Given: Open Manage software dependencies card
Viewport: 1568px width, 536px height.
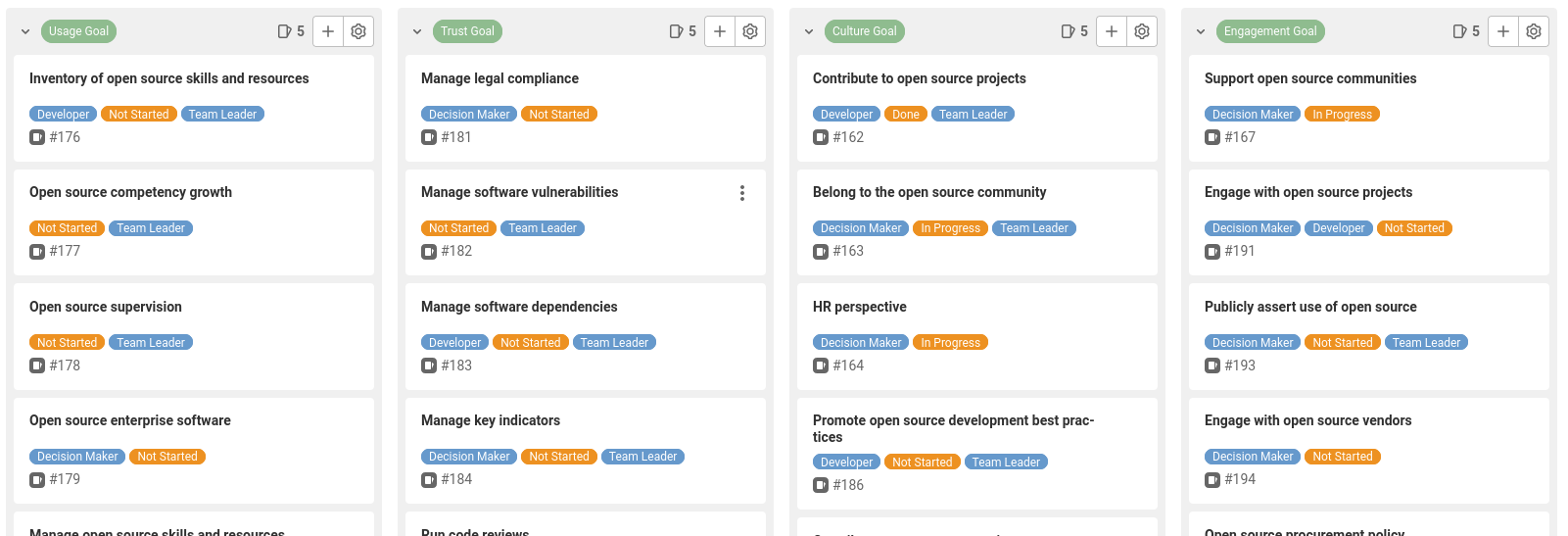Looking at the screenshot, I should coord(519,307).
